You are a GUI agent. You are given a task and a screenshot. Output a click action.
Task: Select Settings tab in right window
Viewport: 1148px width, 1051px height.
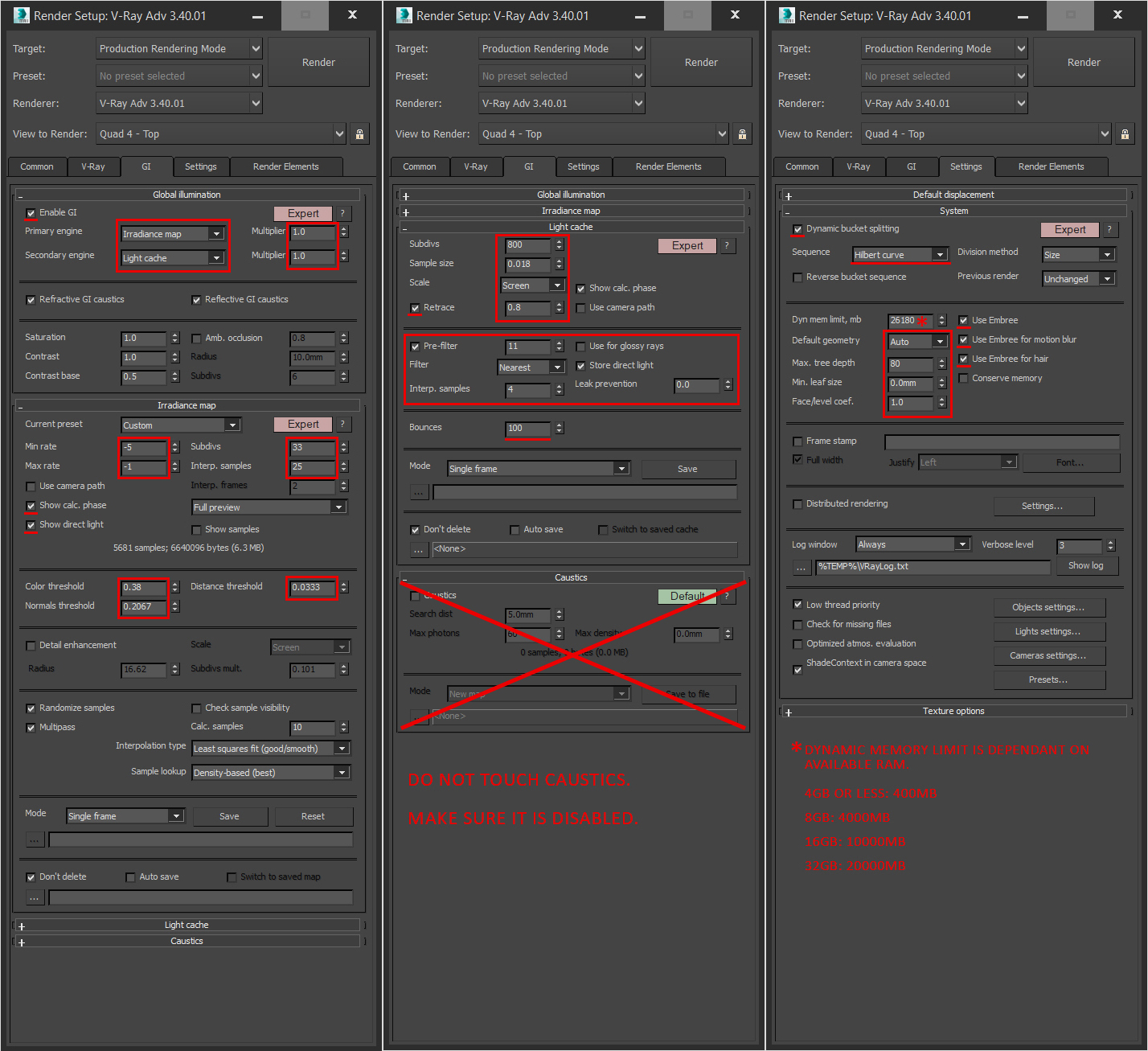click(x=966, y=166)
